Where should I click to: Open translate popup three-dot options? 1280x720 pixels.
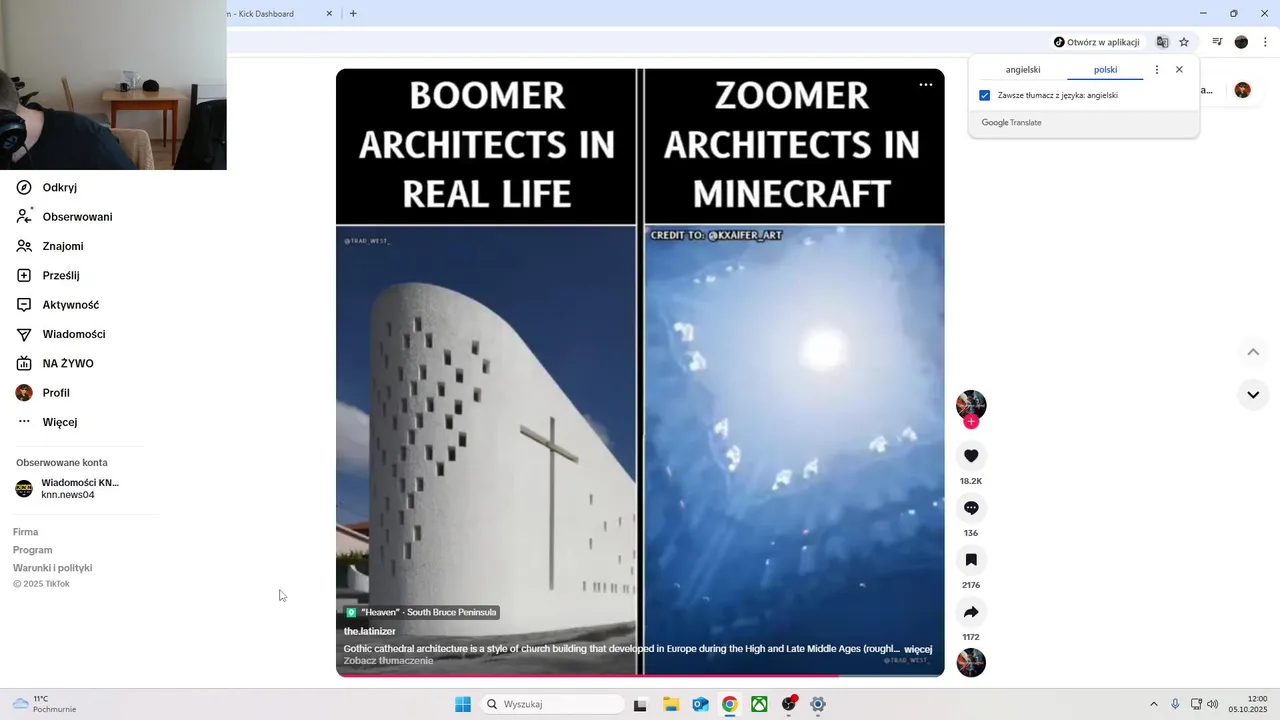coord(1157,70)
